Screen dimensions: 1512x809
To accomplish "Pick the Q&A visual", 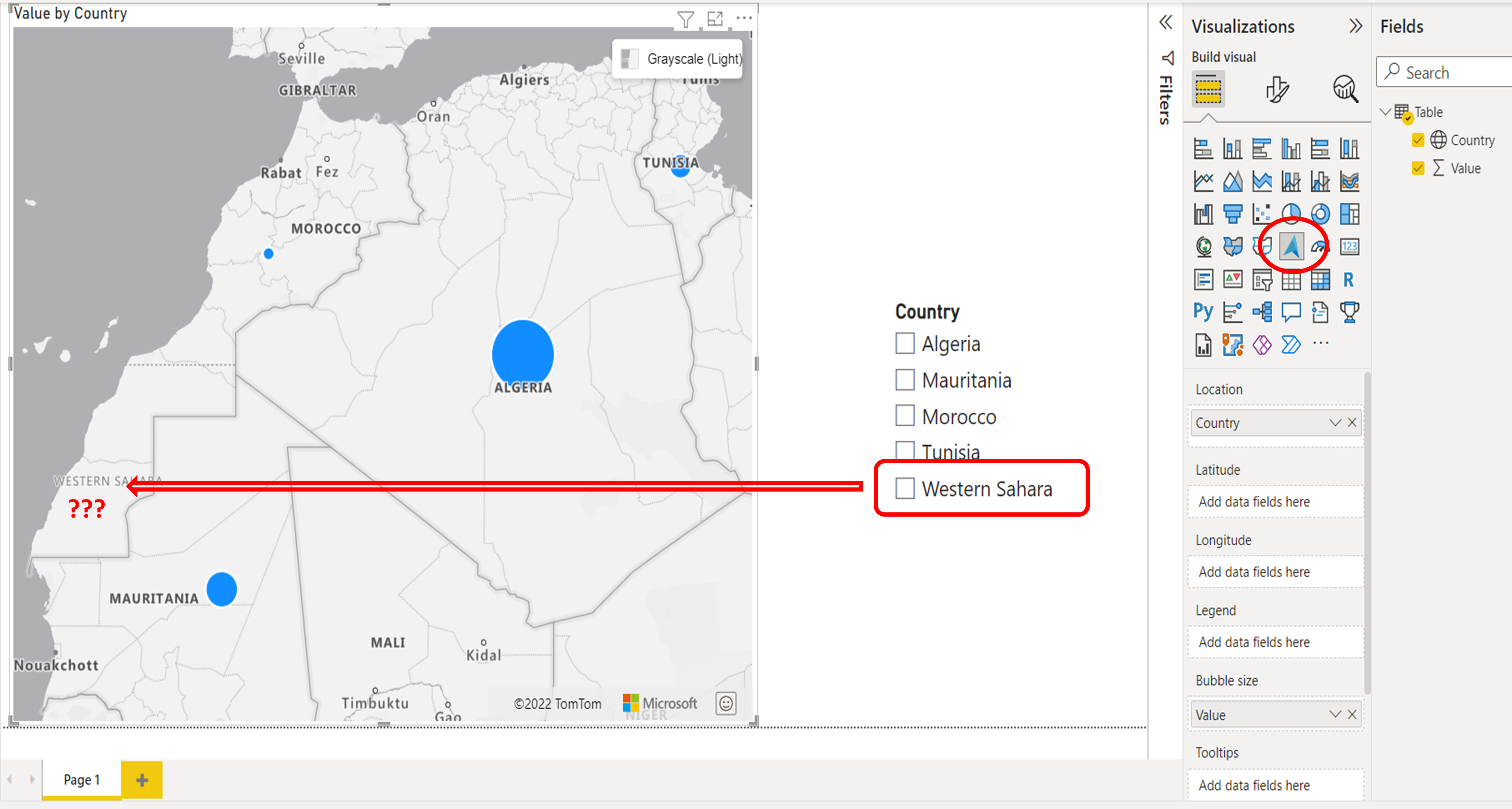I will pyautogui.click(x=1291, y=312).
